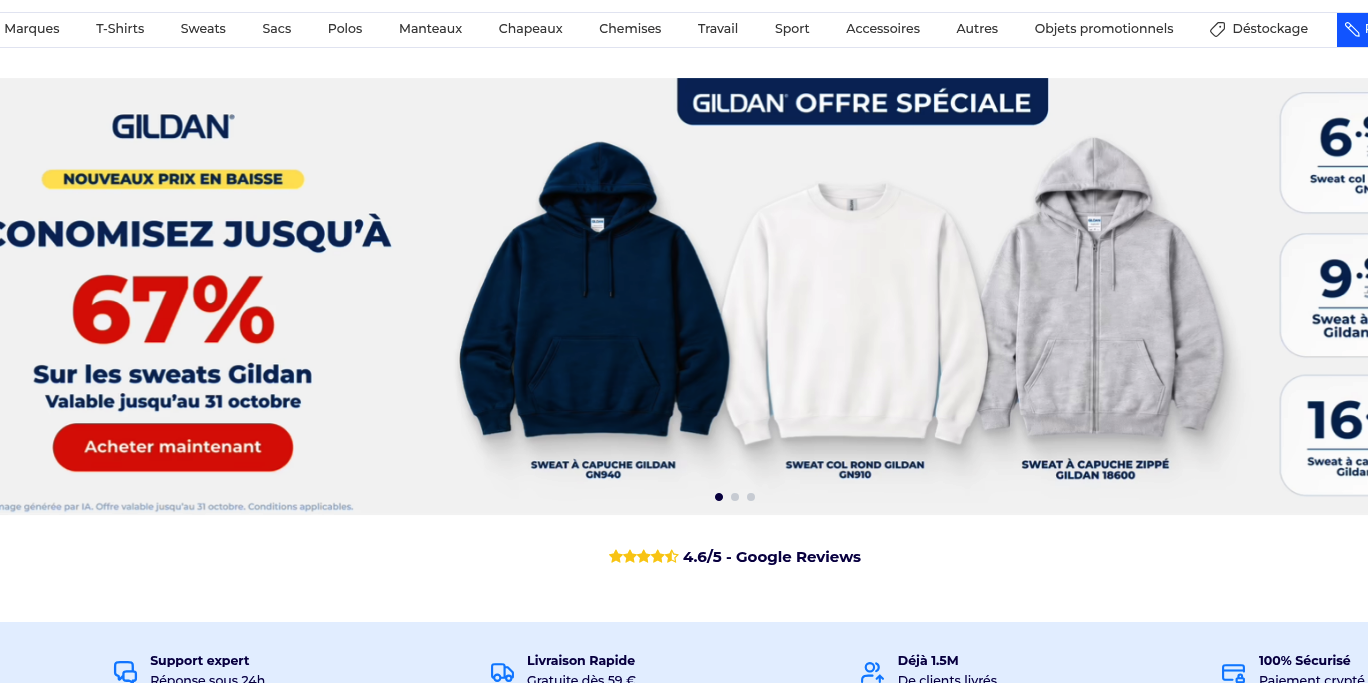This screenshot has height=683, width=1368.
Task: Click the GILDAN OFFRE SPÉCIALE badge
Action: pos(862,102)
